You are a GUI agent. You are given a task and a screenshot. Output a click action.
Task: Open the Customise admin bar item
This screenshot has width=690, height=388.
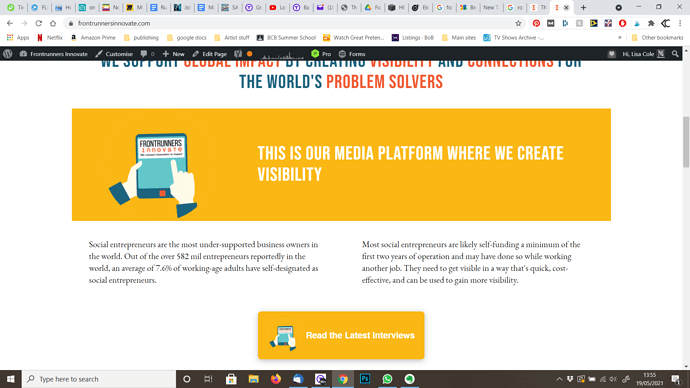coord(114,54)
